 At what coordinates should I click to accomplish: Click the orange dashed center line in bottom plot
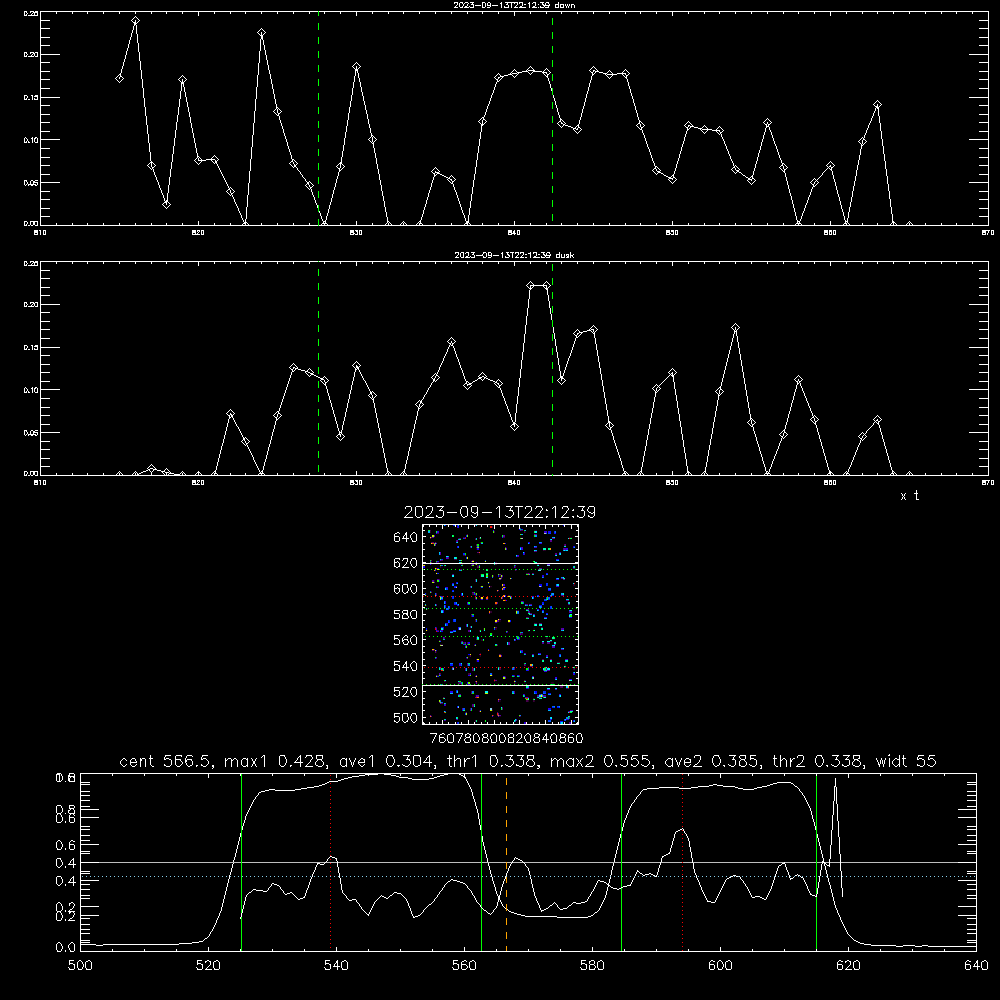coord(506,862)
